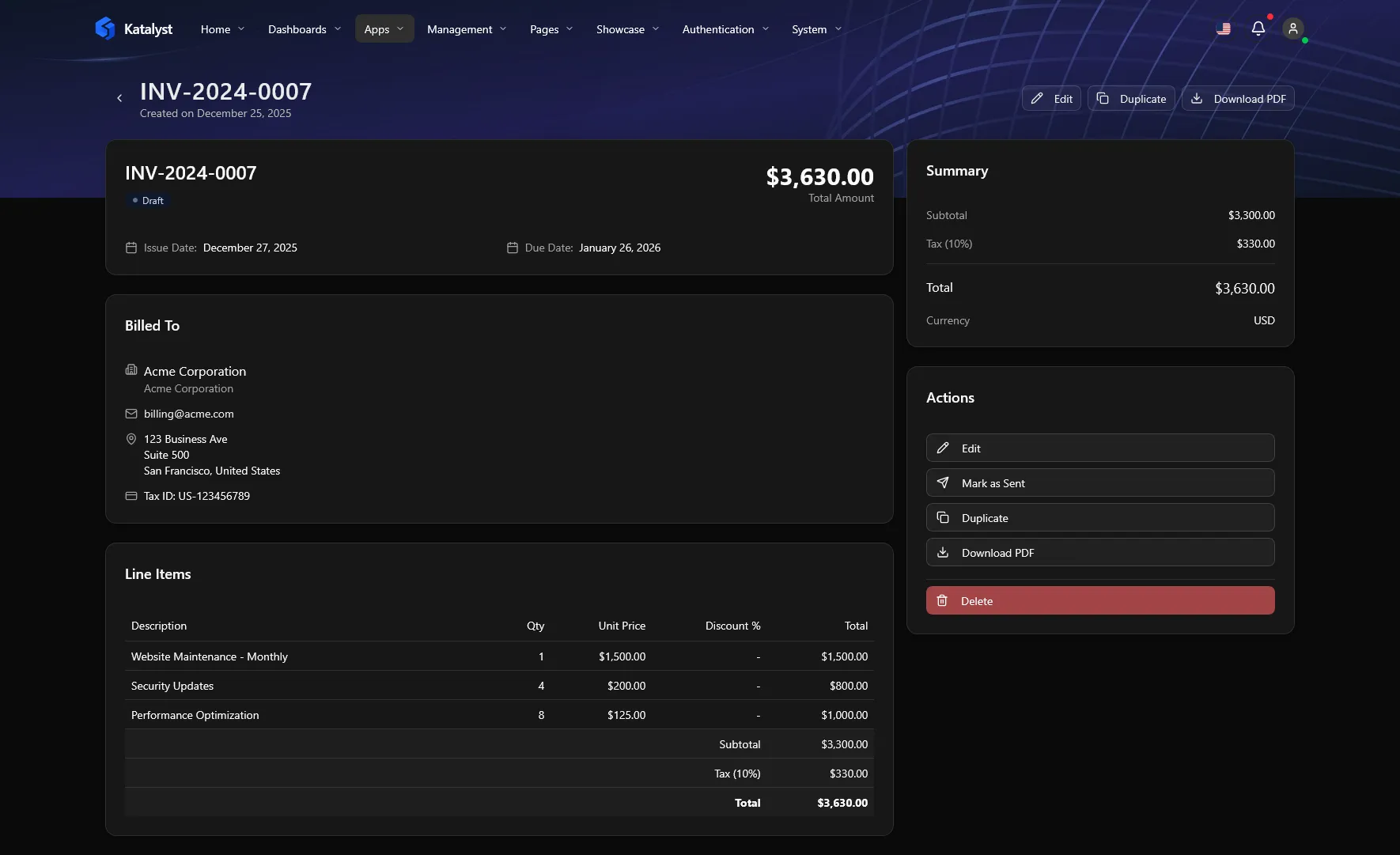The image size is (1400, 855).
Task: Click the Draft status indicator
Action: (x=148, y=200)
